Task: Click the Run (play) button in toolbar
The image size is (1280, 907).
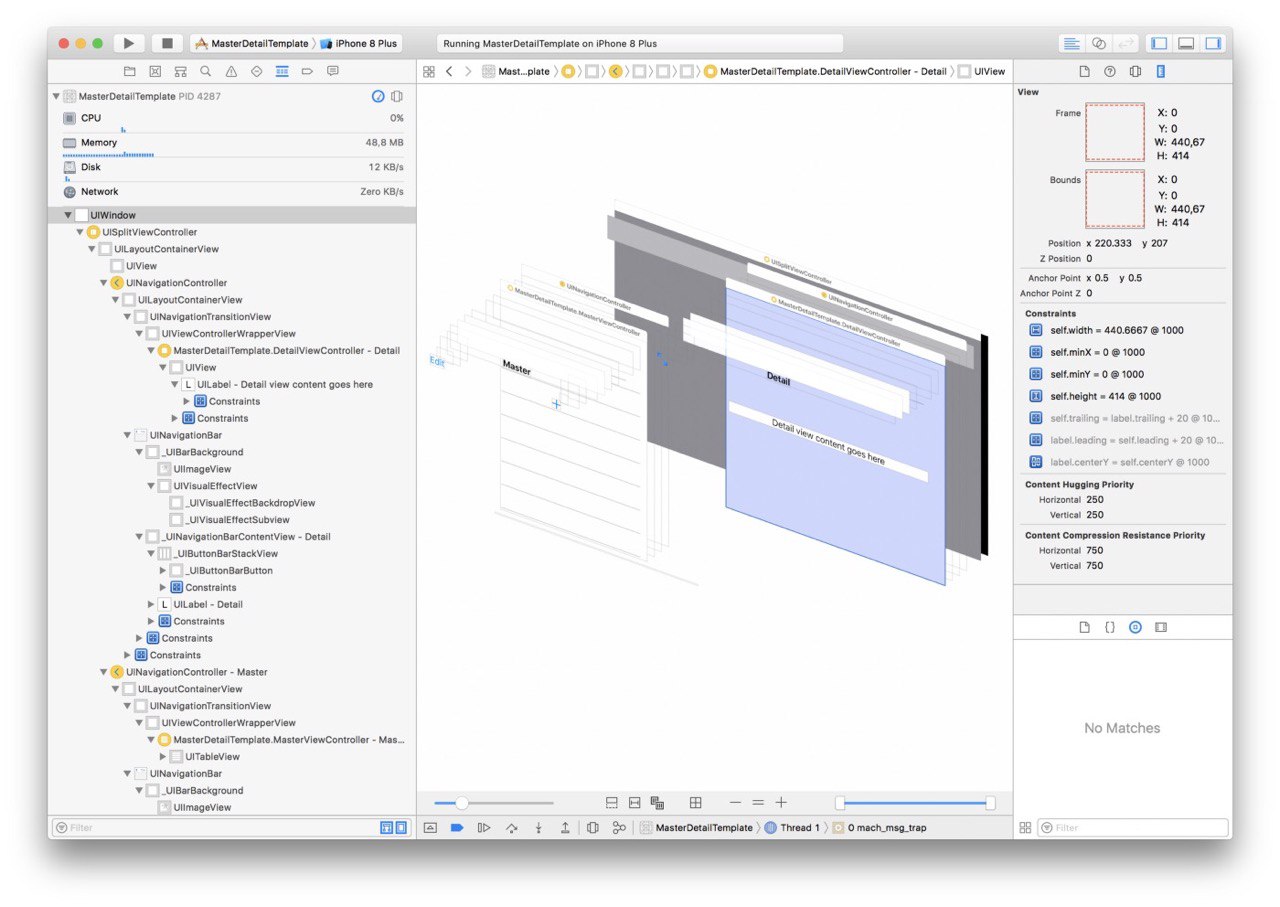Action: pyautogui.click(x=128, y=43)
